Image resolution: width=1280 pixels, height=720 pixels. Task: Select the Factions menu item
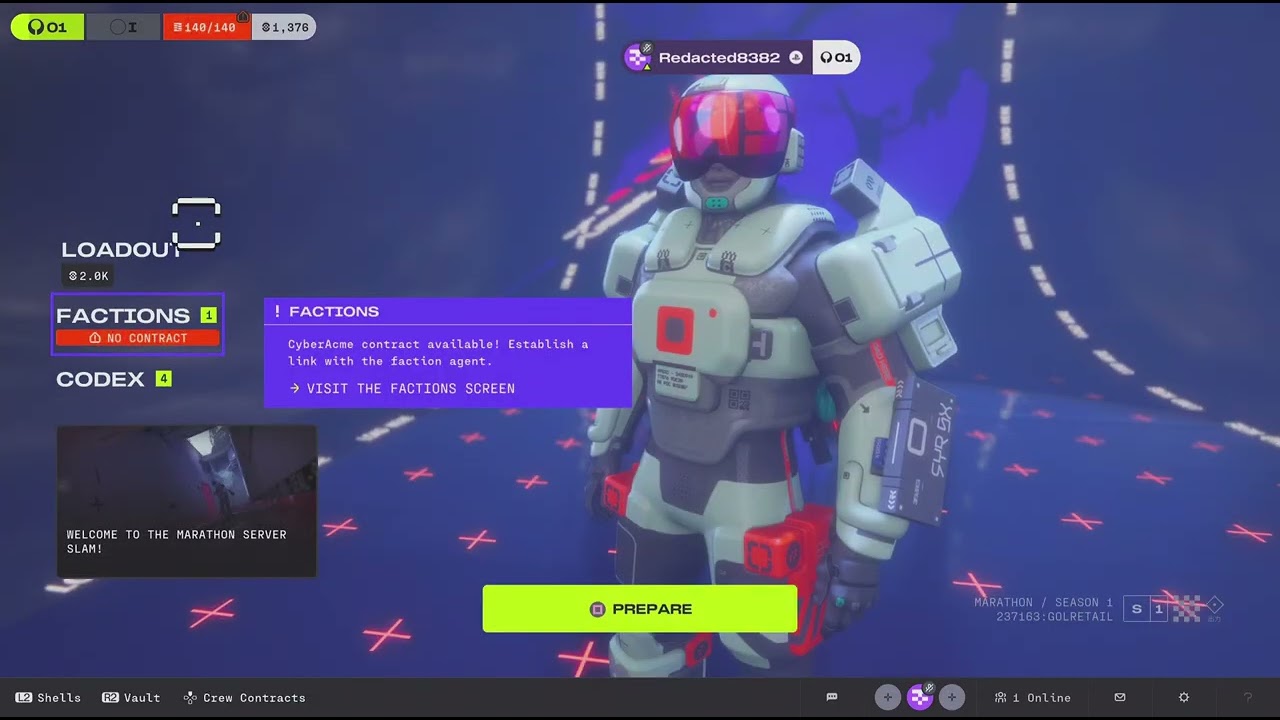coord(138,324)
